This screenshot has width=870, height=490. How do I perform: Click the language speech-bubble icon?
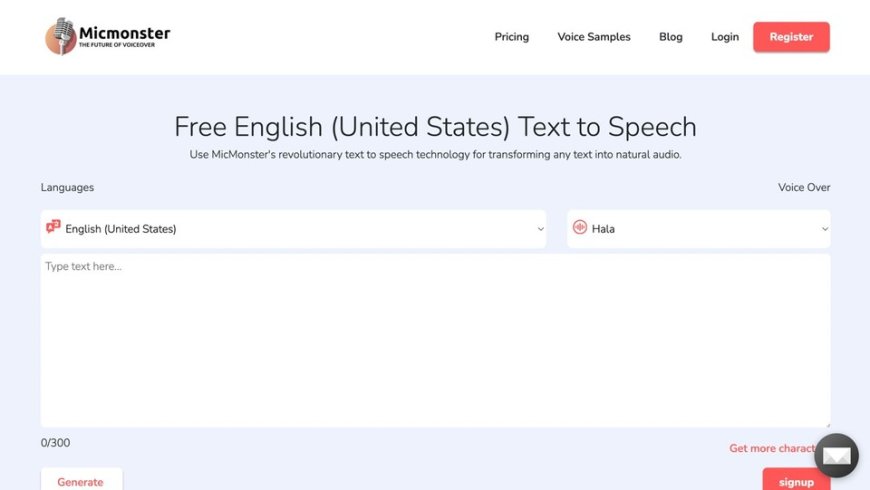click(53, 226)
